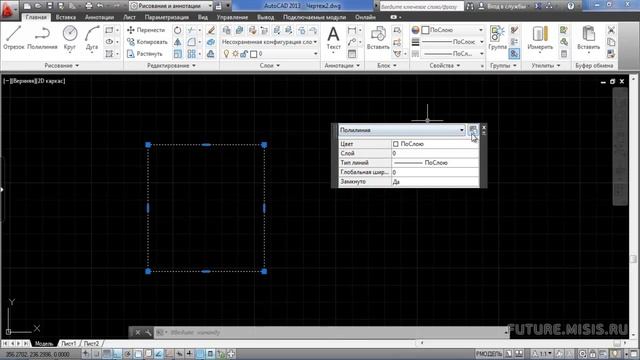Viewport: 640px width, 360px height.
Task: Expand the Слои panel
Action: tap(270, 66)
